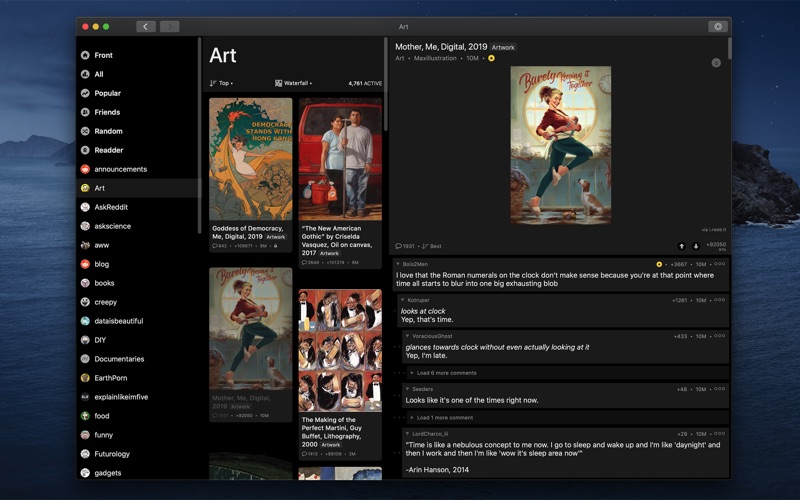
Task: Open the Readder subreddit icon
Action: click(85, 150)
